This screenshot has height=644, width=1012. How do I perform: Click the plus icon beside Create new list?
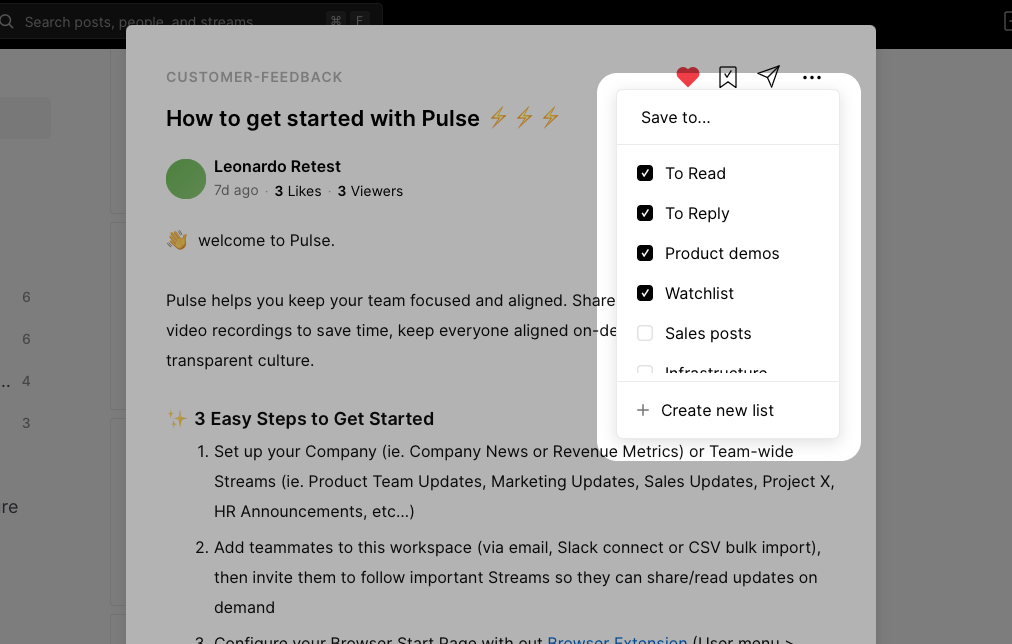[x=643, y=410]
